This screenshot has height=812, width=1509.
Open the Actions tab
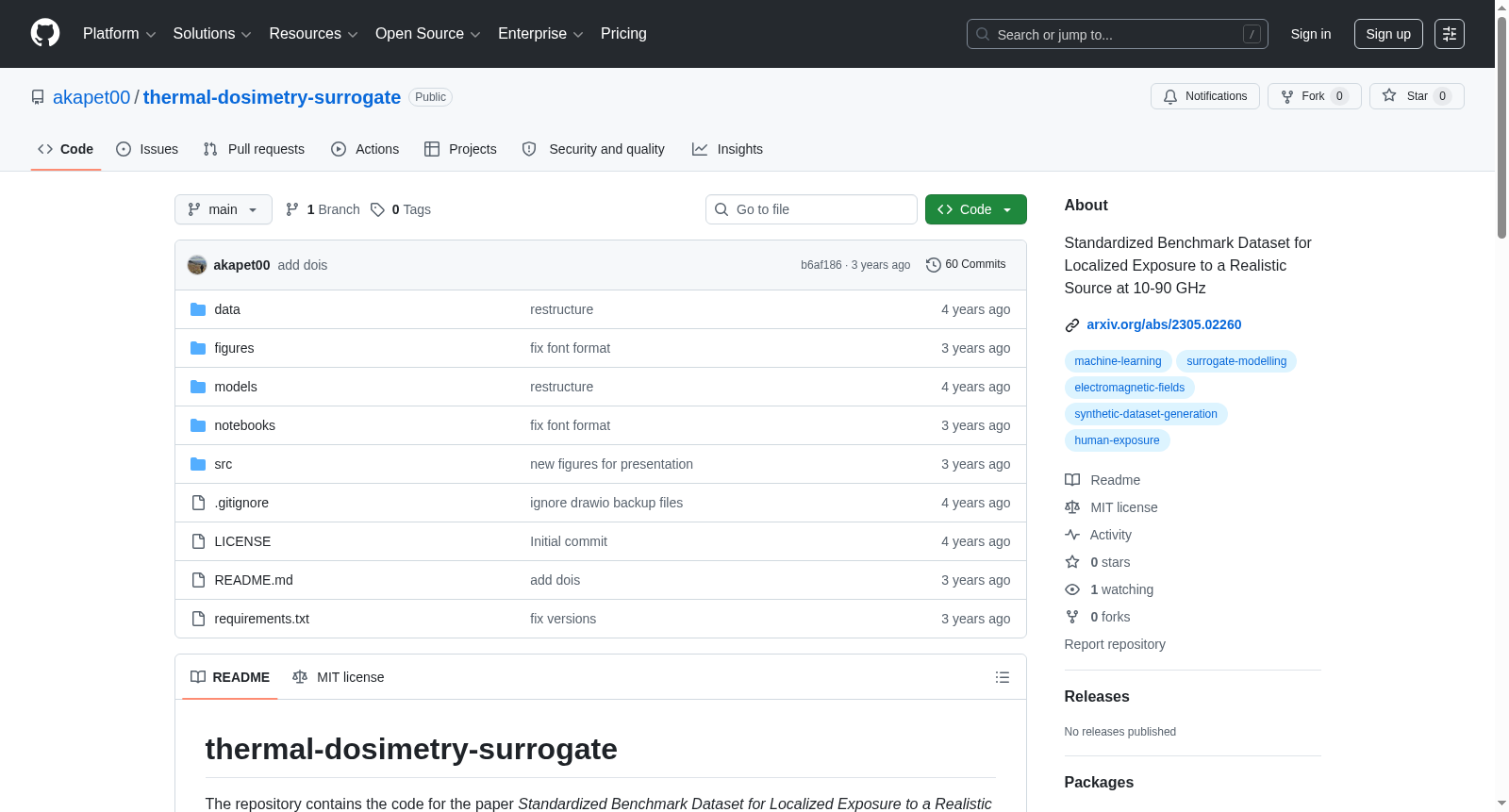pos(365,149)
